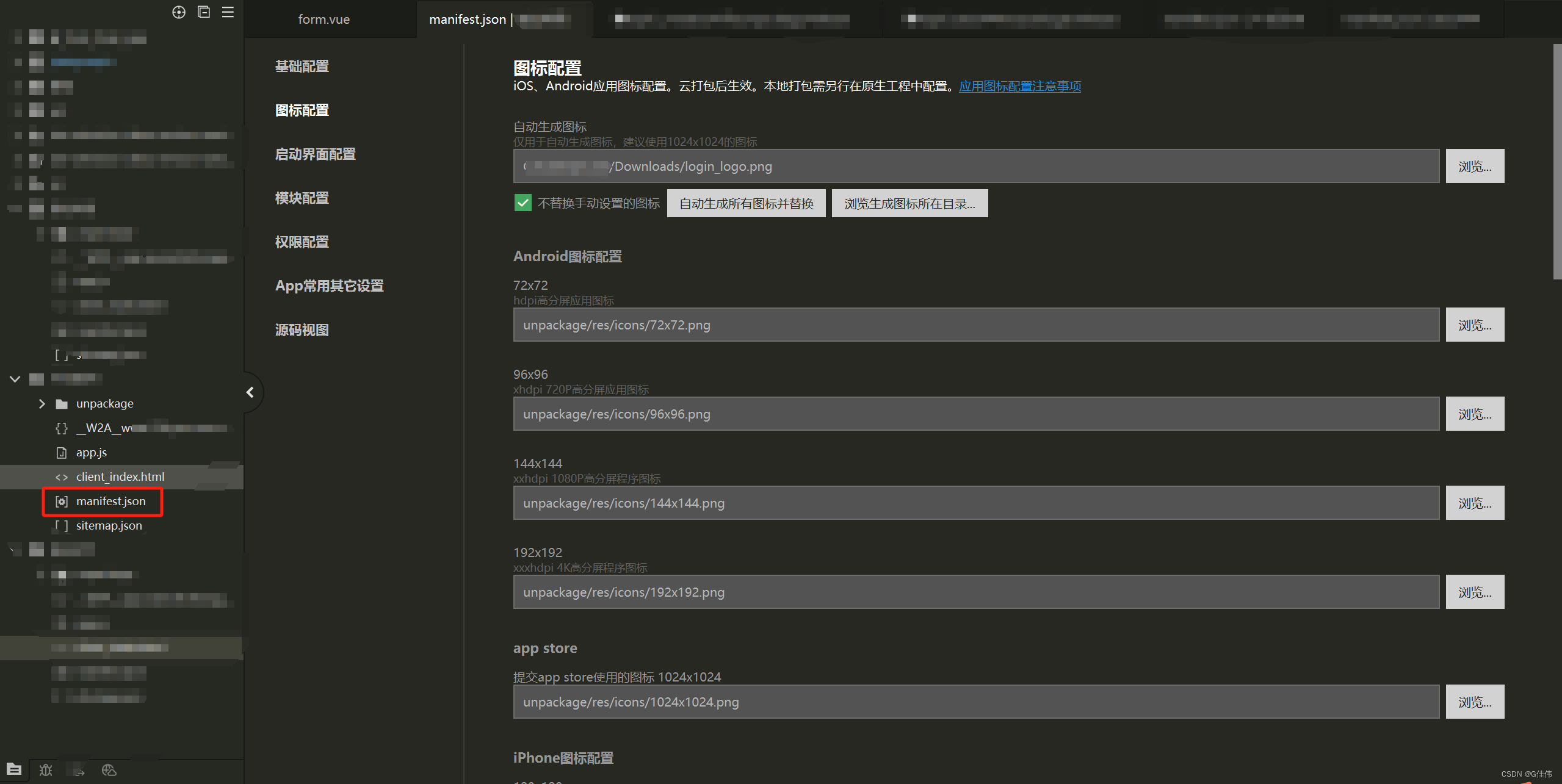Toggle 不替换手动设置的图标 checkbox
The width and height of the screenshot is (1562, 784).
coord(523,203)
